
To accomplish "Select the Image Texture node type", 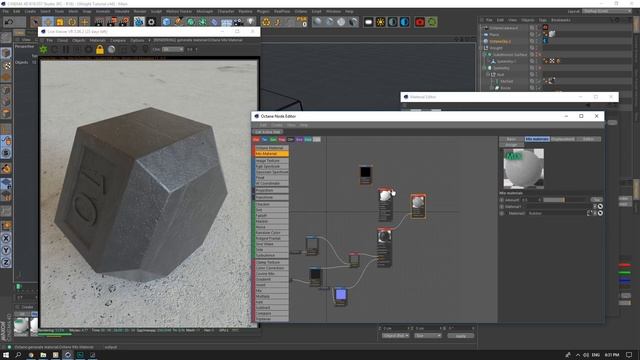I will tap(272, 161).
